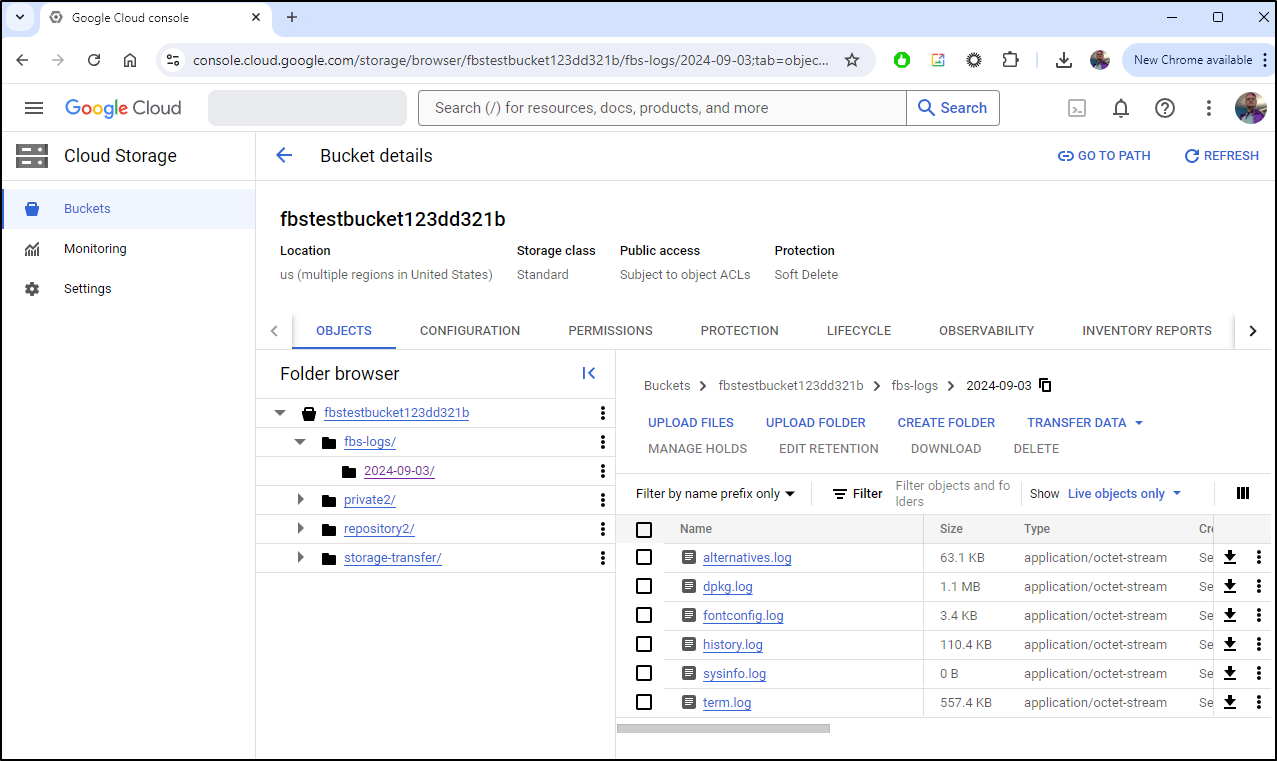This screenshot has height=761, width=1277.
Task: Open the history.log object link
Action: (733, 645)
